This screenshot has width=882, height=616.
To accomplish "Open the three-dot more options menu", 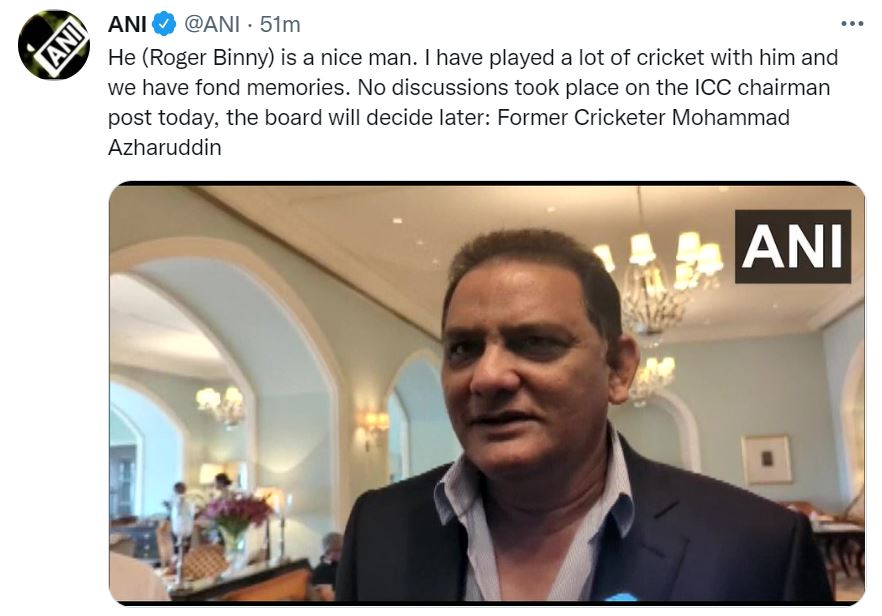I will coord(851,24).
